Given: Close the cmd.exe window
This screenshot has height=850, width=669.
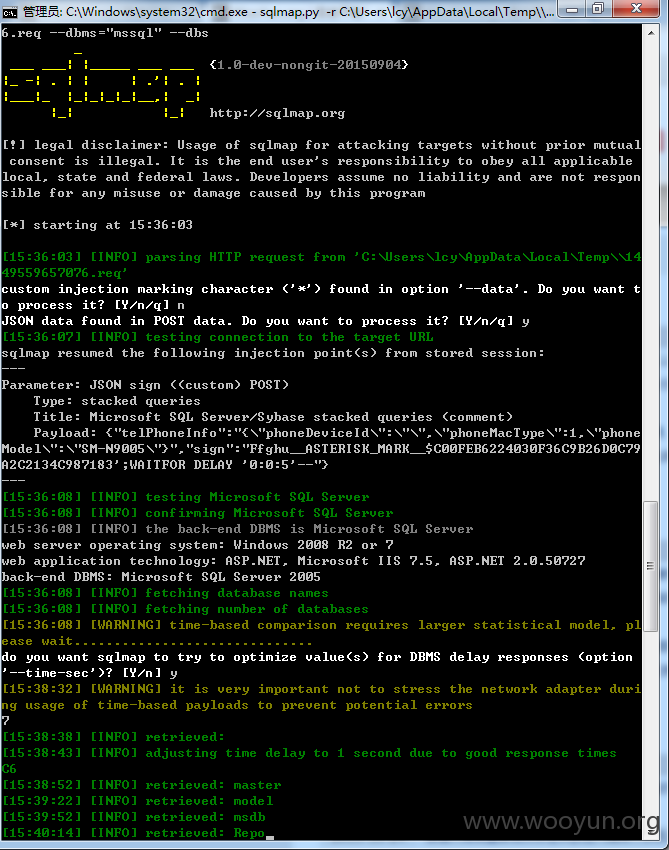Looking at the screenshot, I should point(636,9).
